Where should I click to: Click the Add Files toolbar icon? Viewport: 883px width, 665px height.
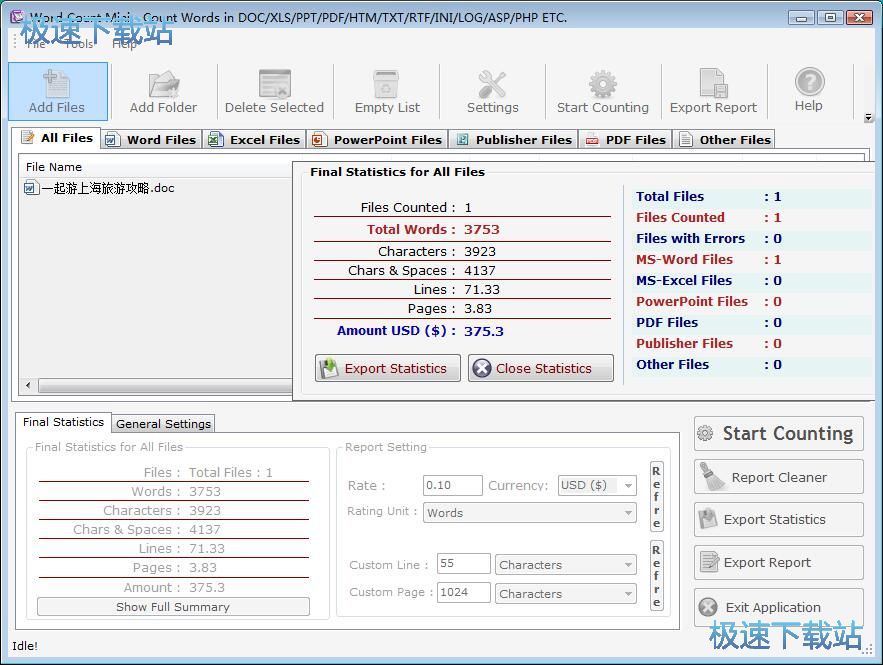pyautogui.click(x=57, y=91)
